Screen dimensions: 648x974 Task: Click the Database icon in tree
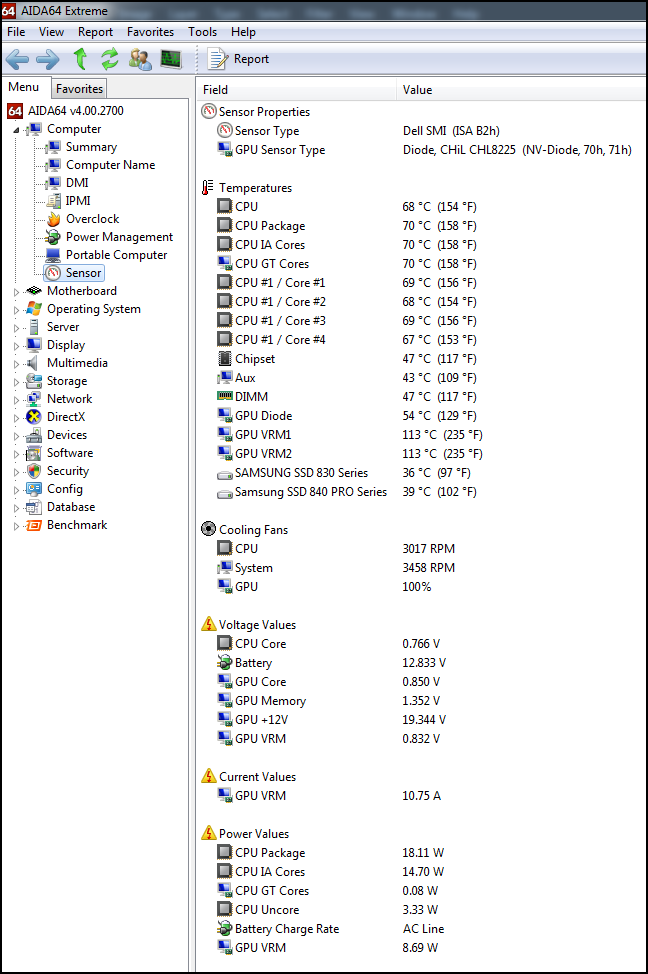pyautogui.click(x=34, y=507)
